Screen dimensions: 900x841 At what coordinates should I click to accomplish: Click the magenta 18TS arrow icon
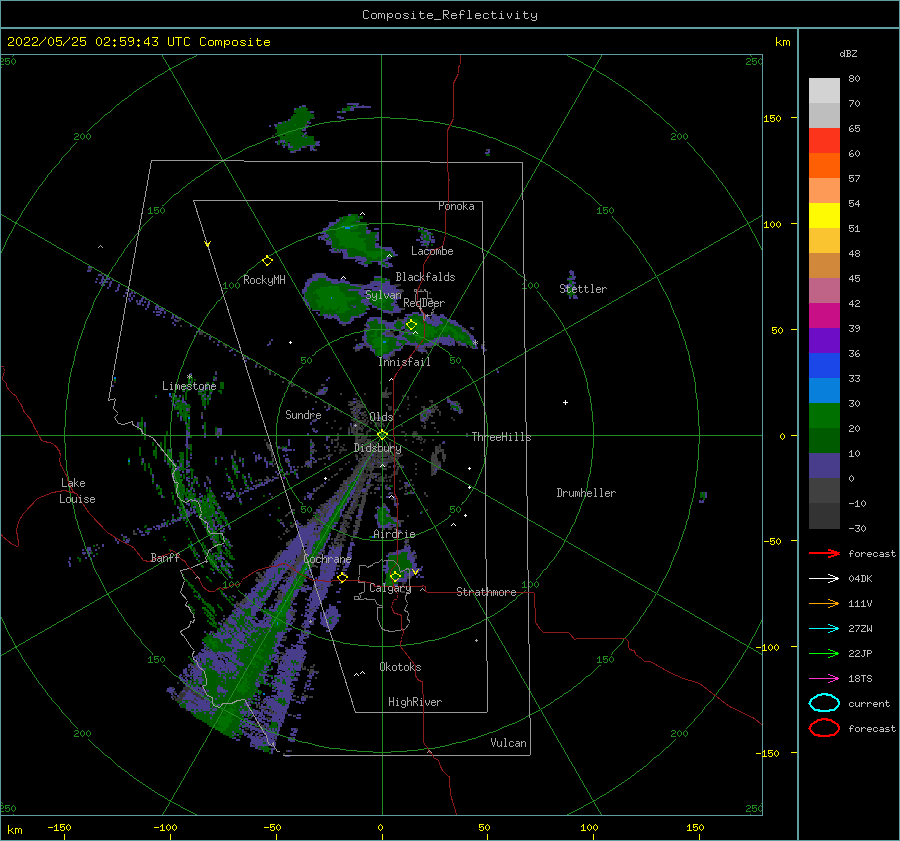click(x=824, y=679)
